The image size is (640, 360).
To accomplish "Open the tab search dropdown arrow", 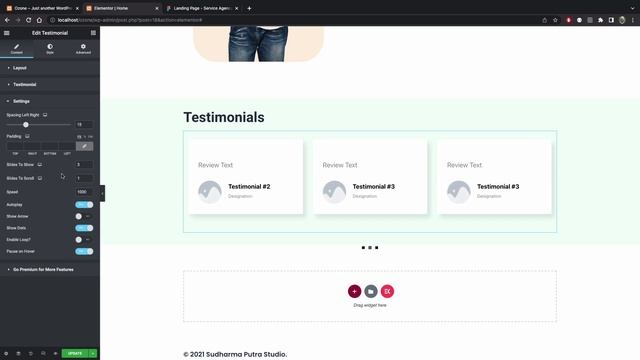I will point(632,8).
